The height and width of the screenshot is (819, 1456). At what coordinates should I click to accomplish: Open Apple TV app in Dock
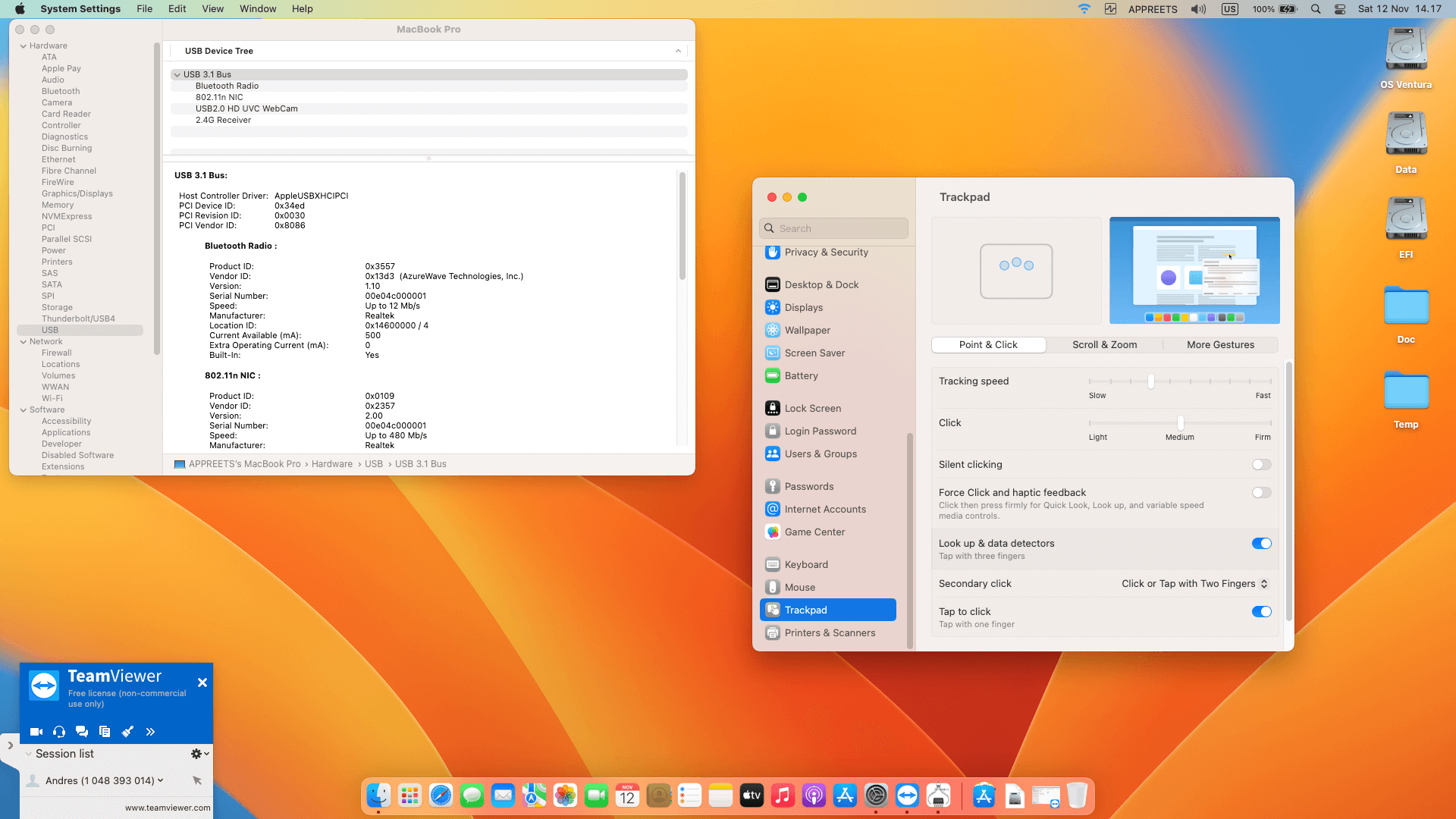(752, 795)
